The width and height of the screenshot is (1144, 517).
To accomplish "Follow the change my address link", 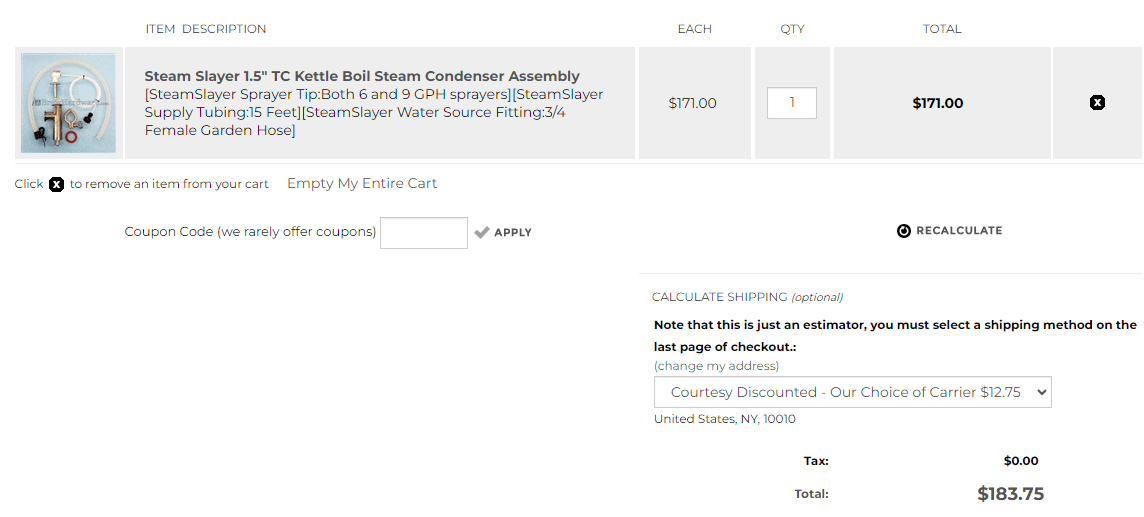I will [716, 366].
